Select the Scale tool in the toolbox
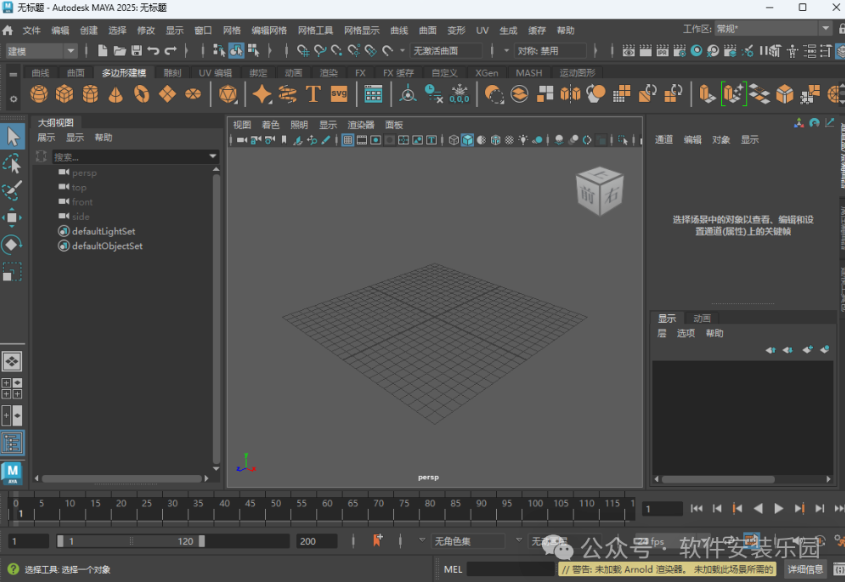 coord(12,272)
